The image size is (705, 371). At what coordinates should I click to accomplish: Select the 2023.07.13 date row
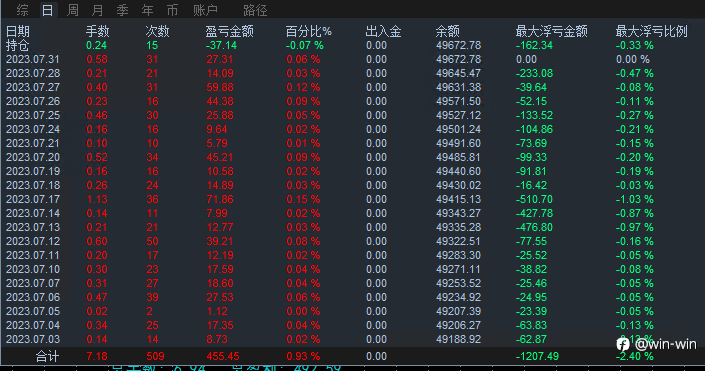click(32, 227)
